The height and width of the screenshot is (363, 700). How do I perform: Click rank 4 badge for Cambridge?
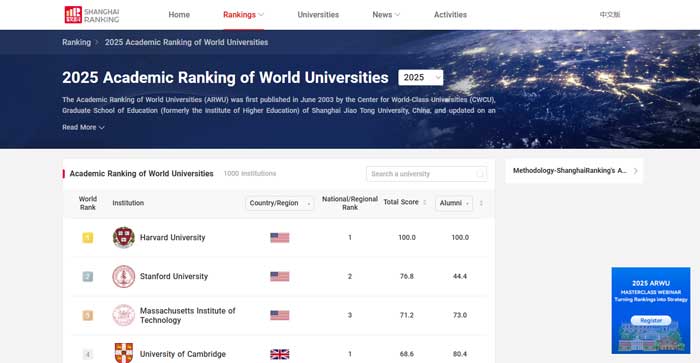pyautogui.click(x=88, y=355)
